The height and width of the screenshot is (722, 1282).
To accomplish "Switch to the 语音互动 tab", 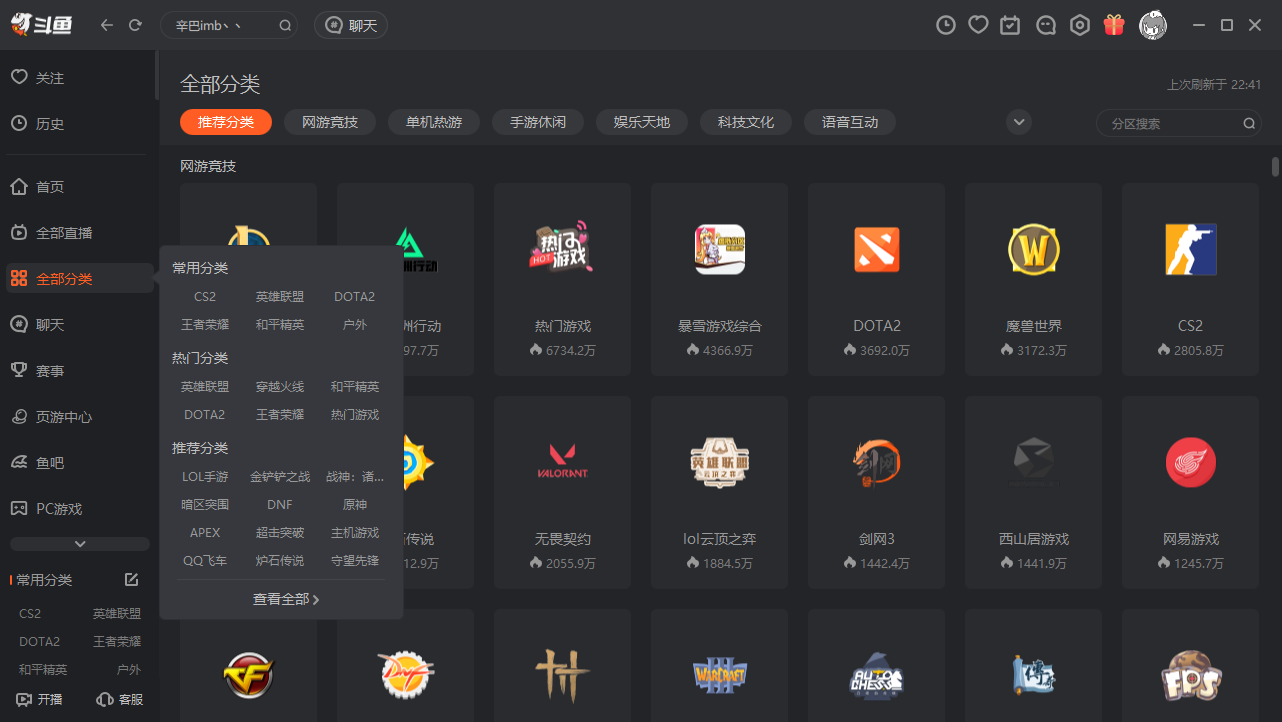I will click(x=850, y=122).
